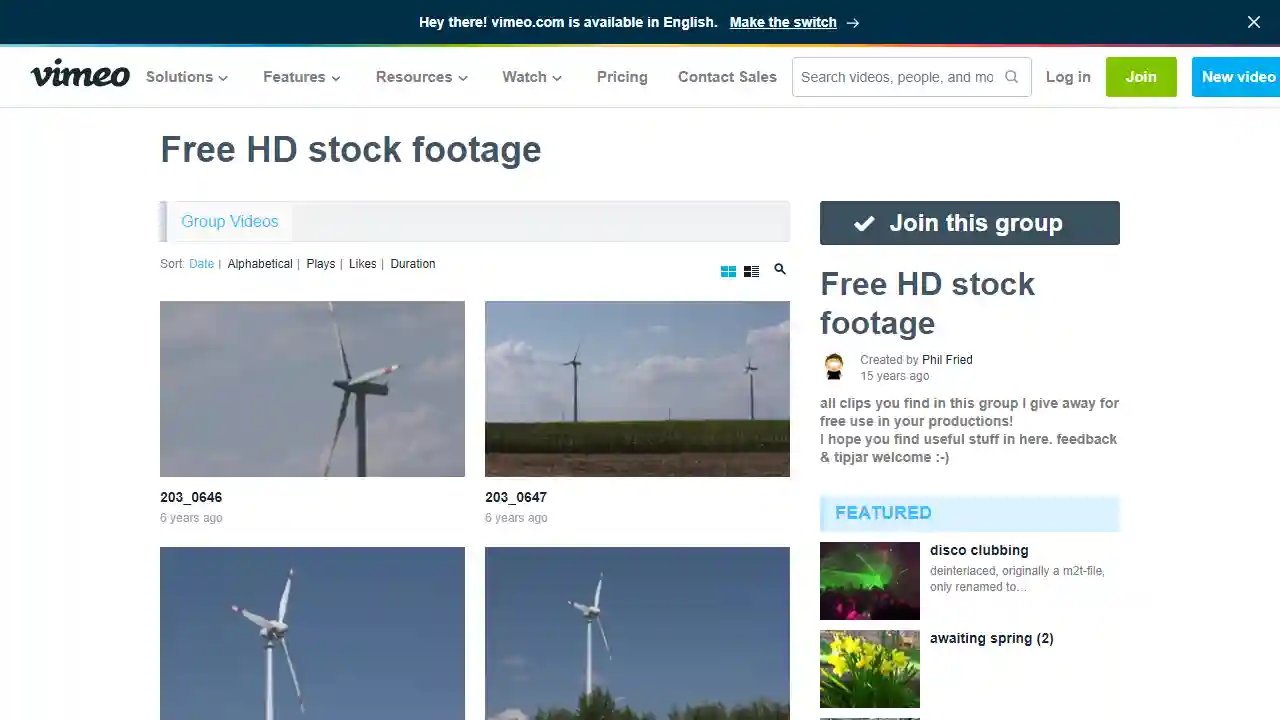Click the Join this group button
This screenshot has width=1280, height=720.
[969, 223]
